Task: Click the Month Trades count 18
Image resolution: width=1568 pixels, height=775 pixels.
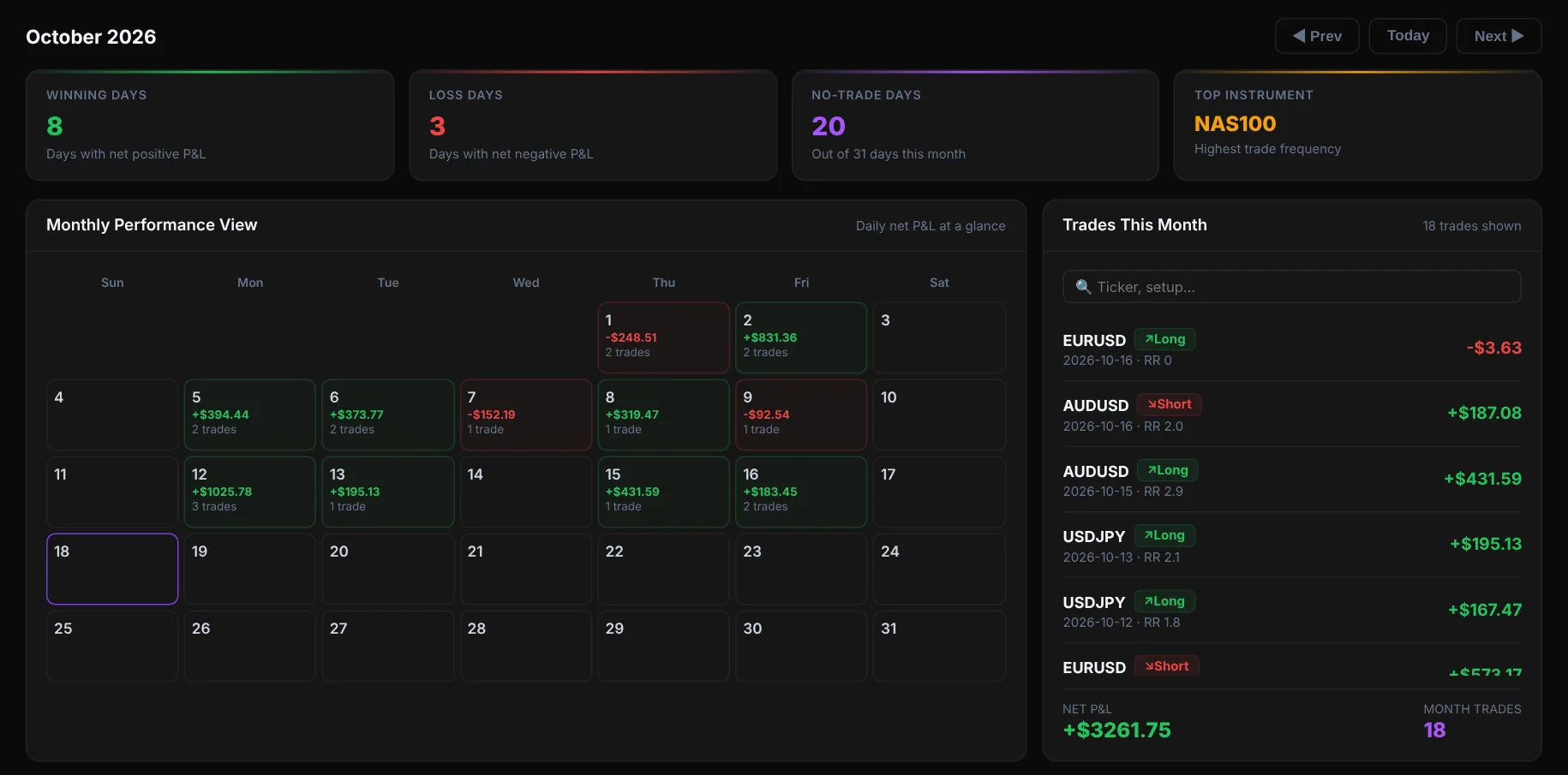Action: coord(1434,730)
